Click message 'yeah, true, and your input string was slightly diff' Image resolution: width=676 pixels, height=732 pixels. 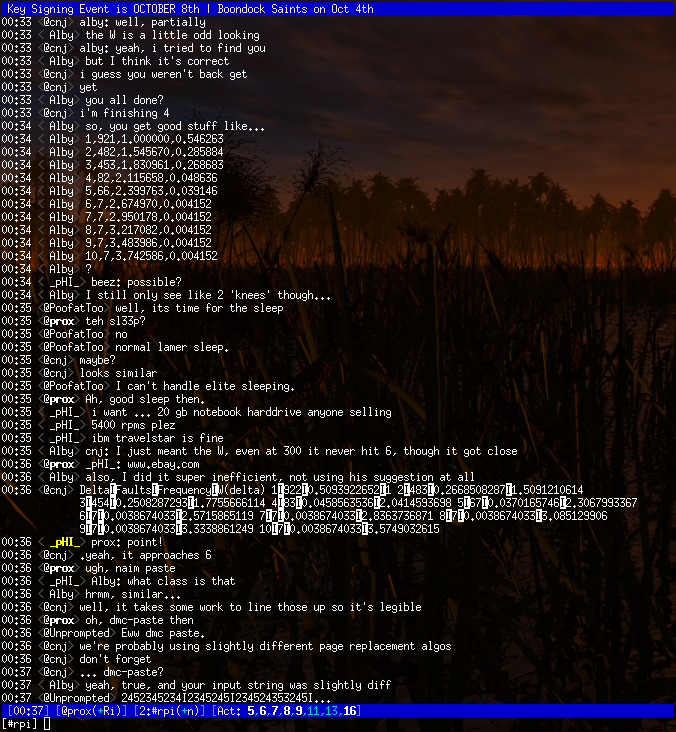click(x=238, y=685)
